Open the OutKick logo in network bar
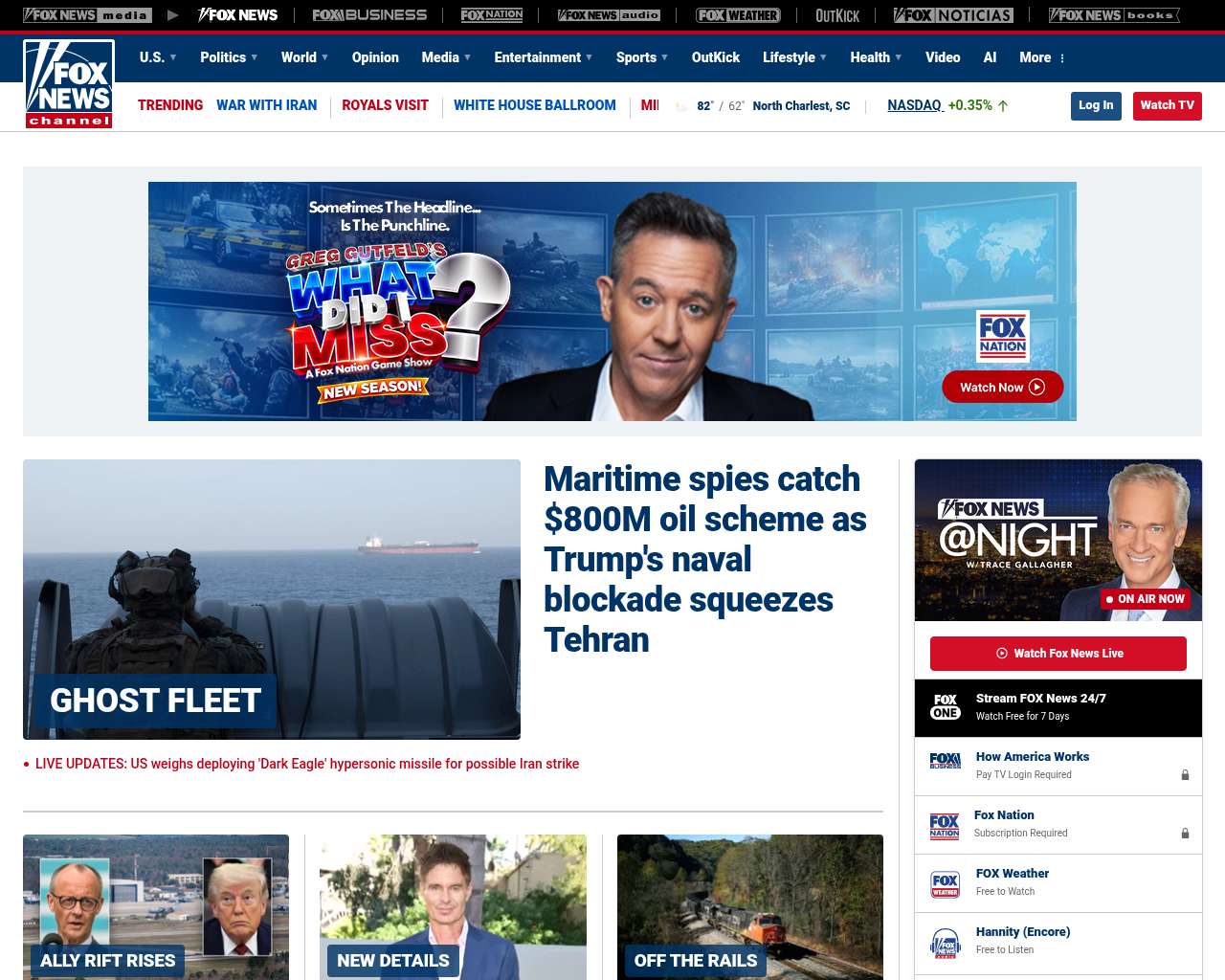The width and height of the screenshot is (1225, 980). (836, 15)
